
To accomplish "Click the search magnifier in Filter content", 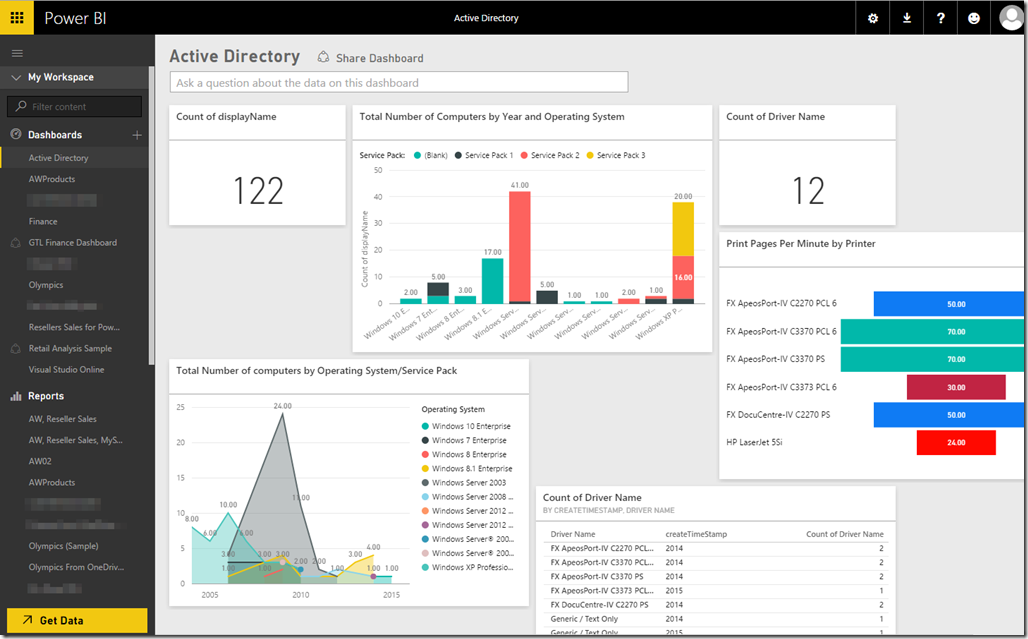I will [21, 106].
